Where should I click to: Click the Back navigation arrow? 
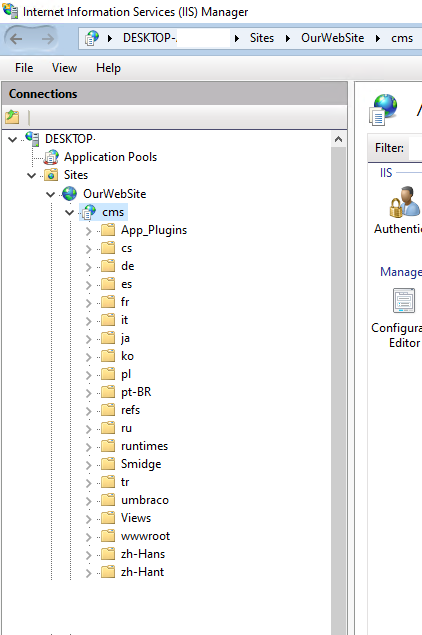tap(16, 39)
